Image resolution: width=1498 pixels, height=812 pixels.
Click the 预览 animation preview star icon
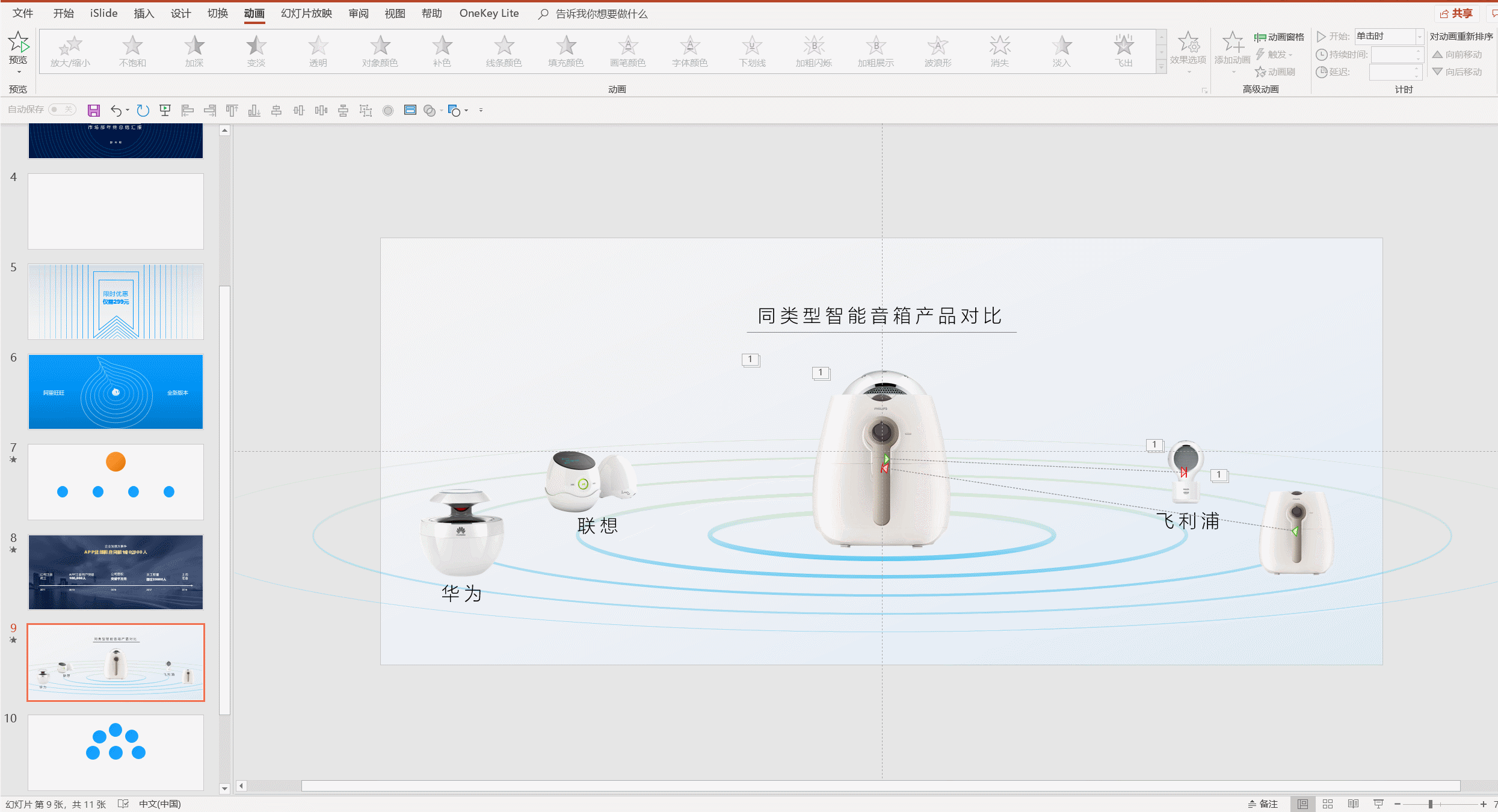coord(18,42)
